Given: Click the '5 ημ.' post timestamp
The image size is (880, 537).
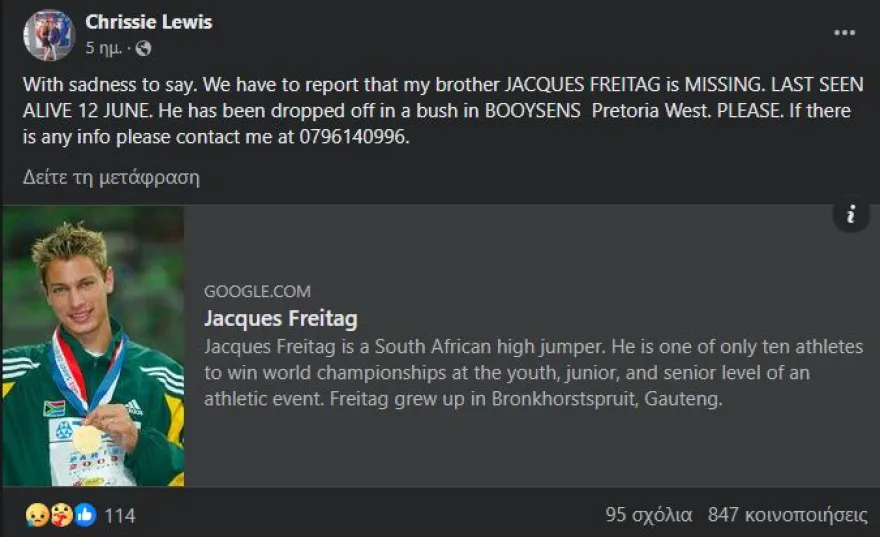Looking at the screenshot, I should [x=104, y=48].
